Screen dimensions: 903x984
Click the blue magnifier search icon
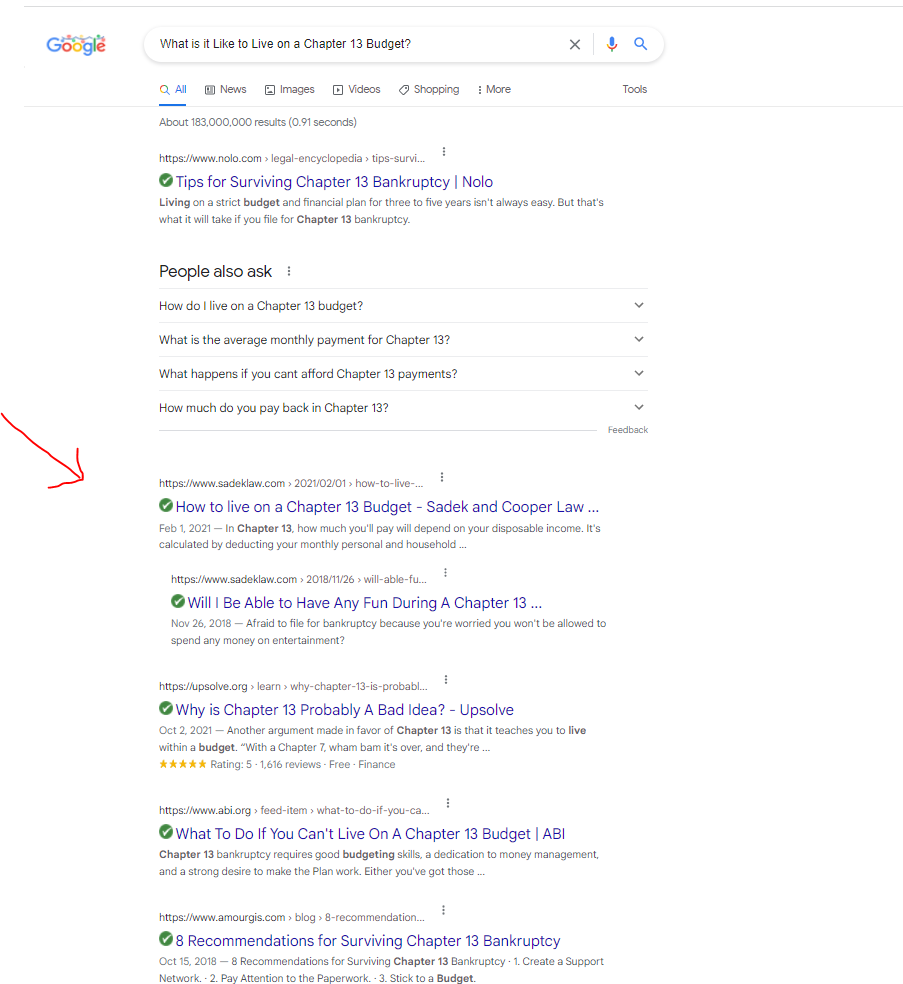pos(640,44)
